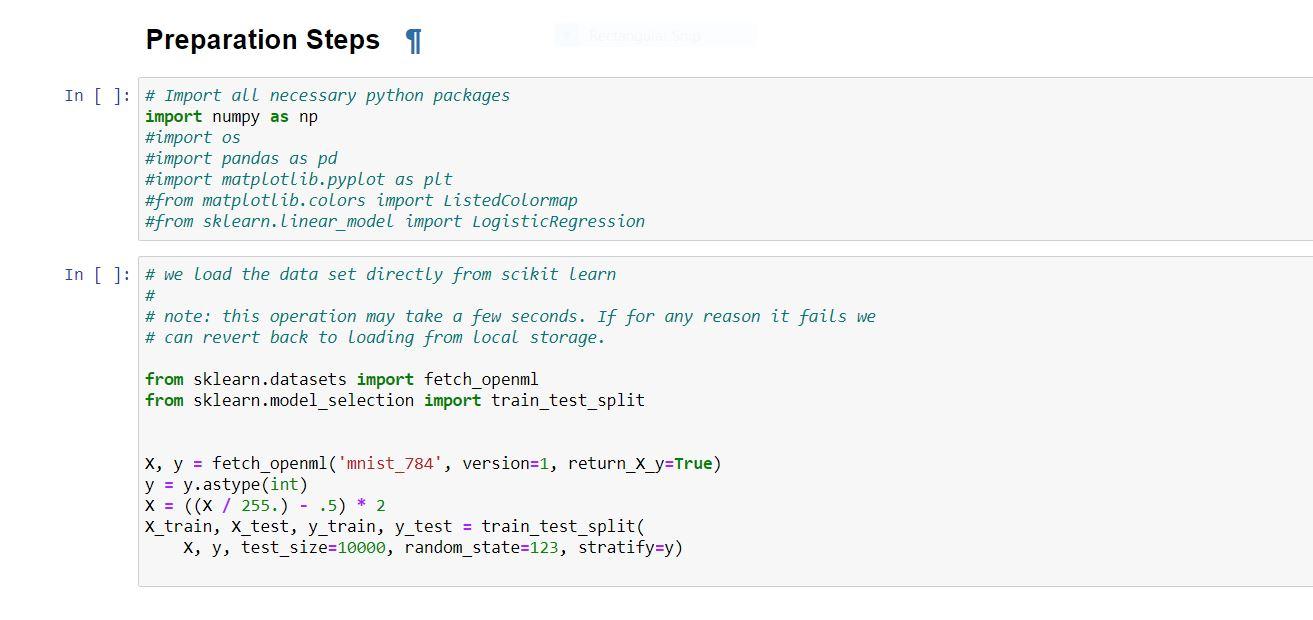Click the first cell's In [ ]: prompt
The width and height of the screenshot is (1313, 620).
coord(95,96)
